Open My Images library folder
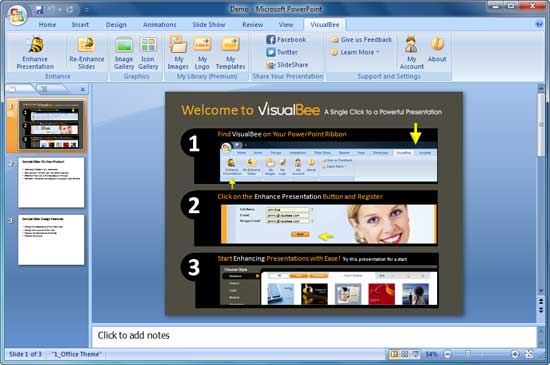The height and width of the screenshot is (365, 550). click(178, 53)
